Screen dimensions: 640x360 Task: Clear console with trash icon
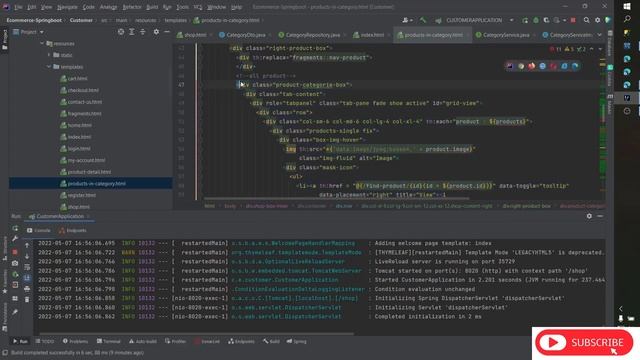pos(27,300)
